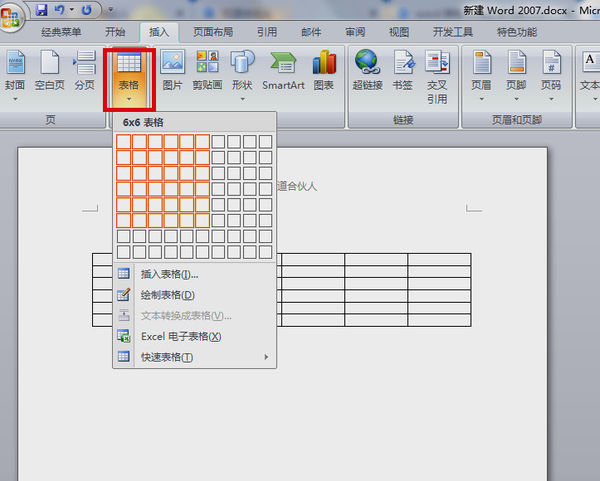Expand the Shapes (形状) dropdown
The image size is (600, 481).
tap(242, 72)
